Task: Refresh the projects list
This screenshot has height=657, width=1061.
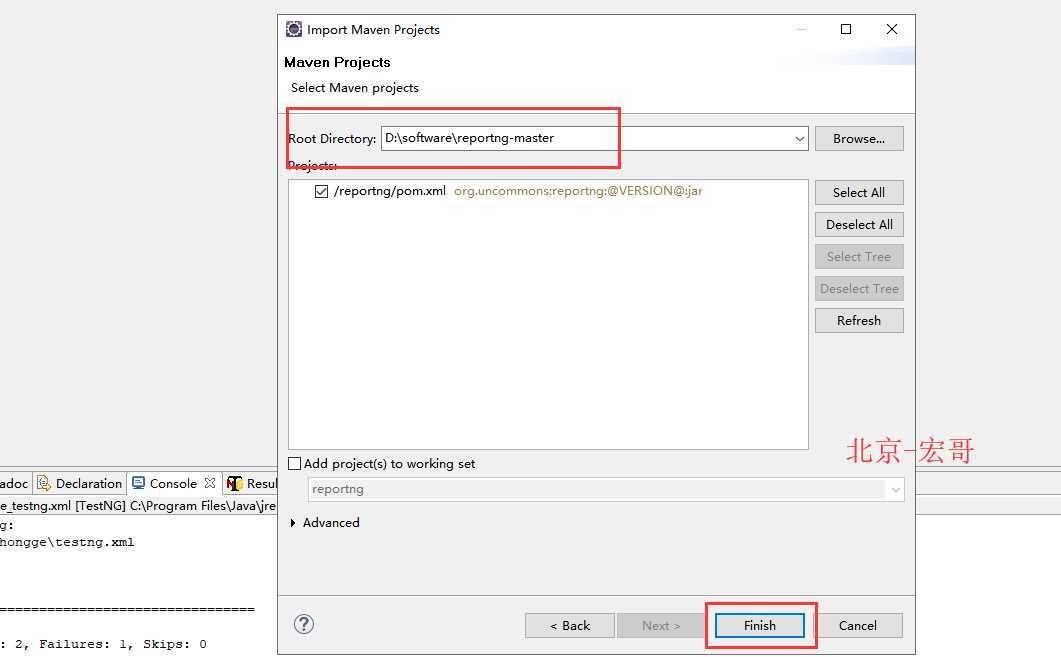Action: [859, 321]
